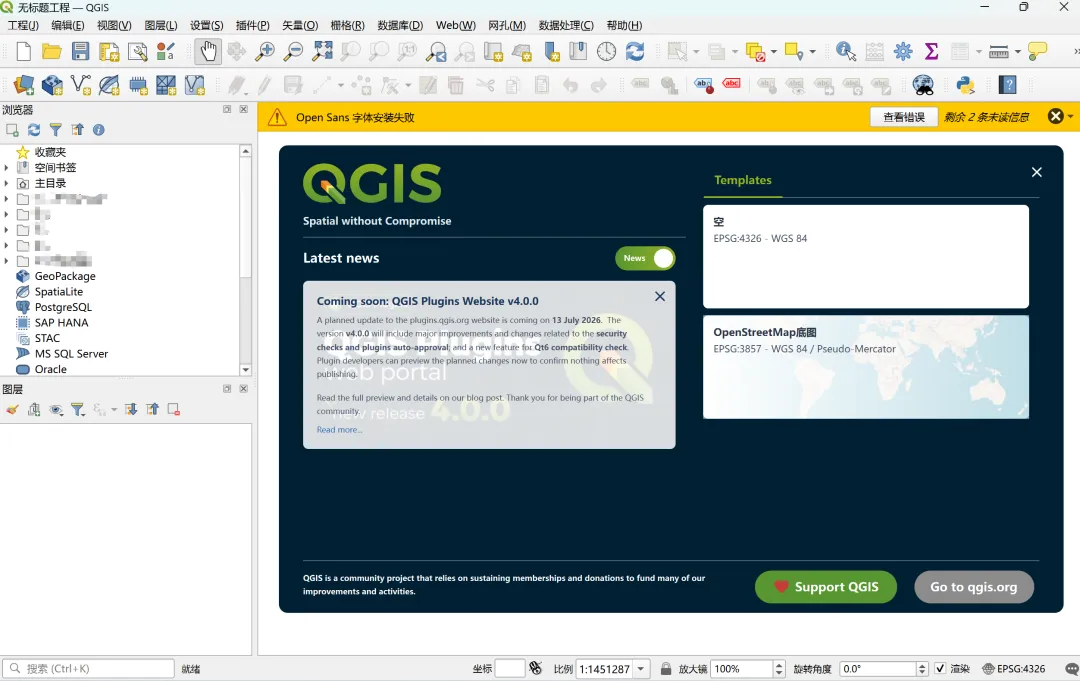Select the Zoom In magnifier tool
1080x681 pixels.
coord(265,52)
